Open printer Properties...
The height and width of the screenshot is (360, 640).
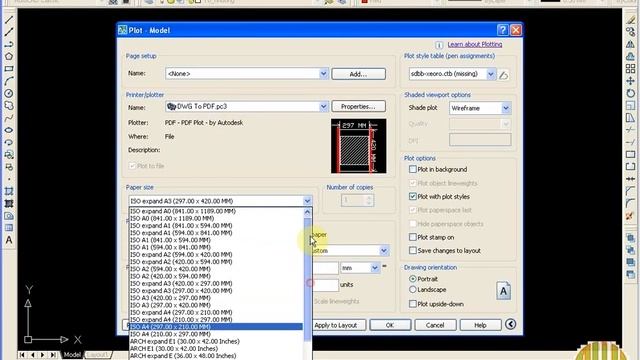pos(358,107)
